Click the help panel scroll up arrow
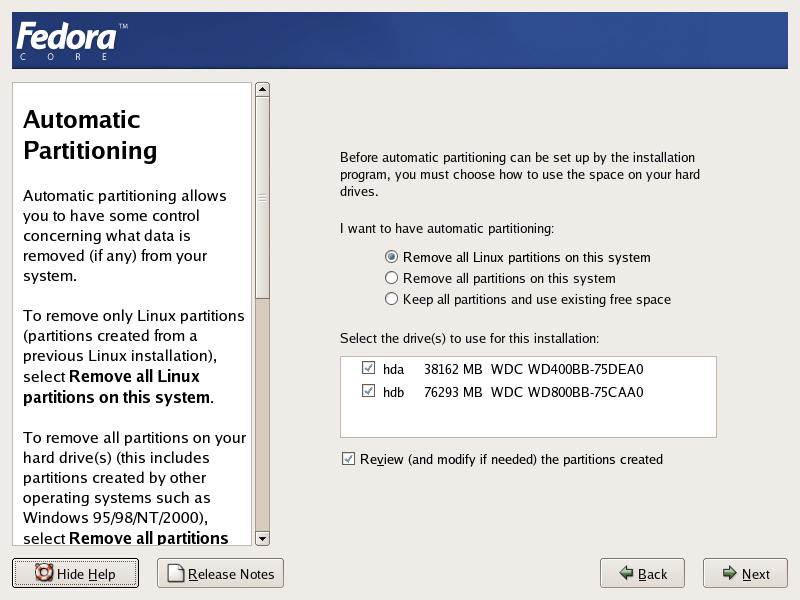The height and width of the screenshot is (600, 800). coord(262,90)
